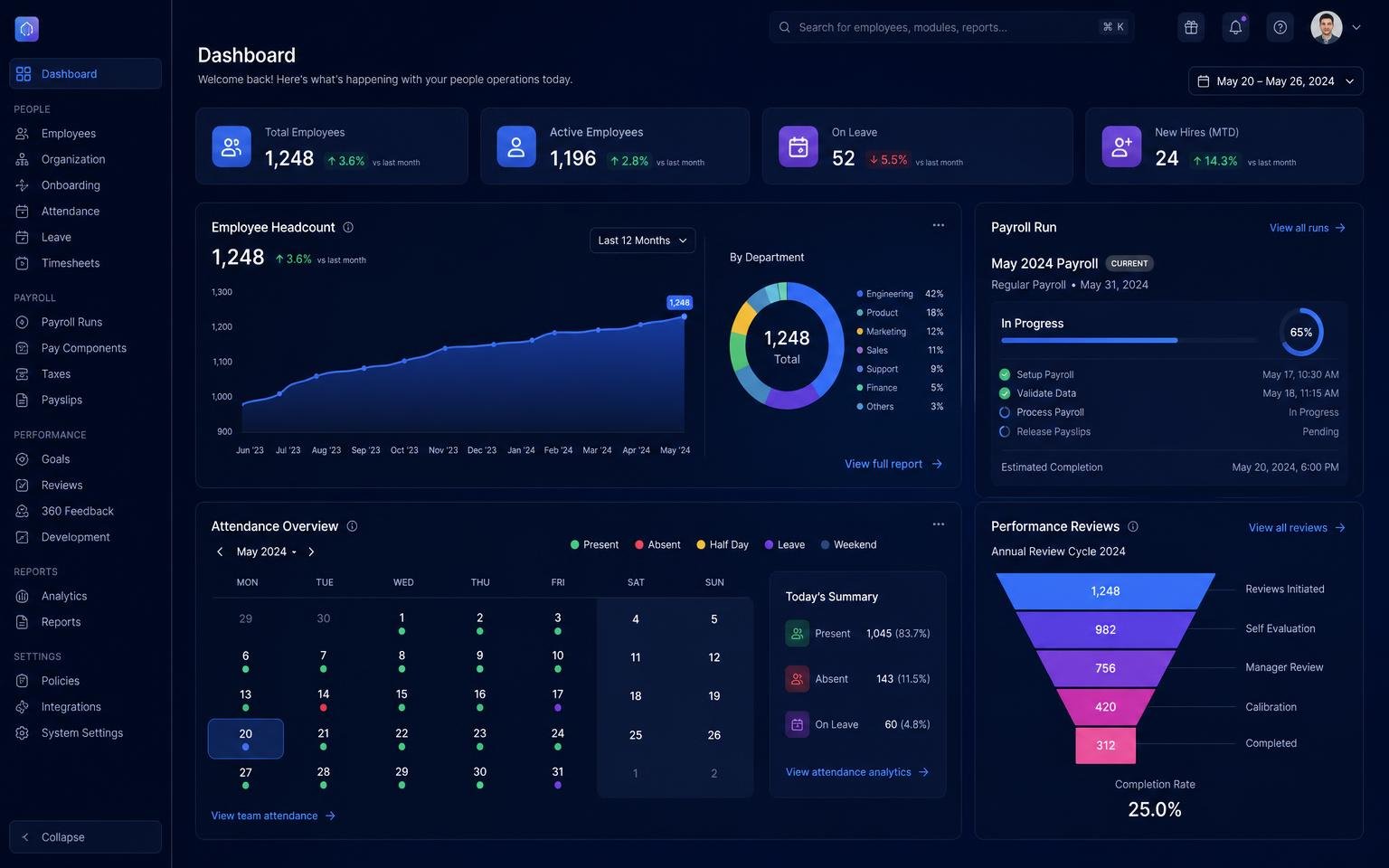Open the Last 12 Months dropdown
The height and width of the screenshot is (868, 1389).
tap(643, 241)
